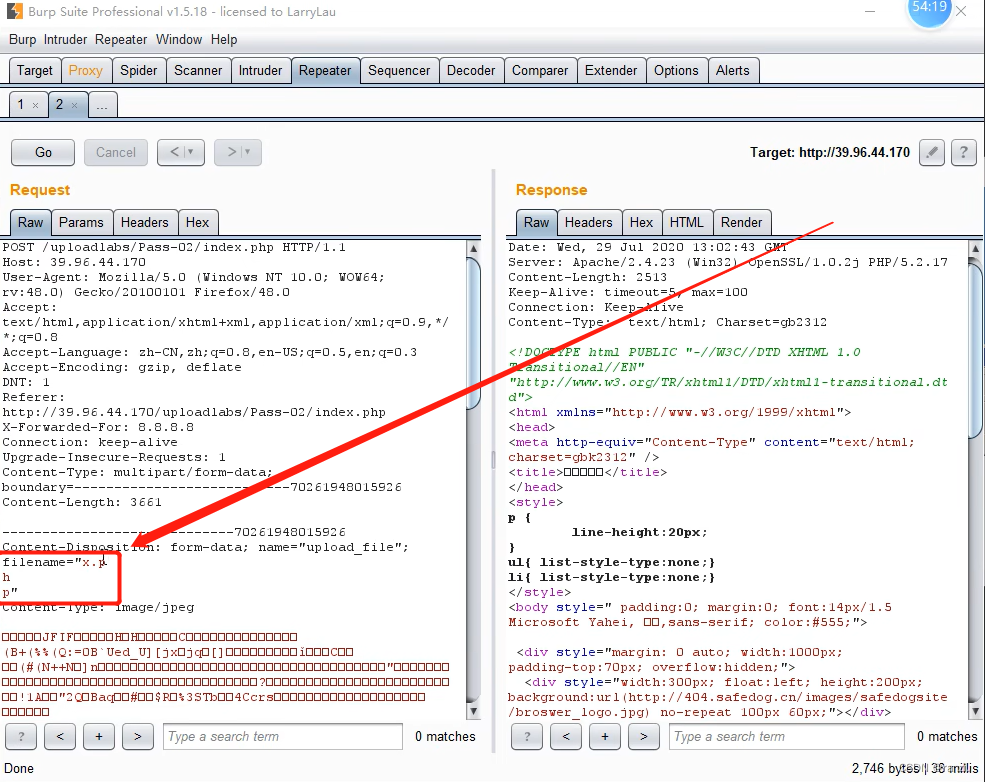Open help with the question mark beside target
The width and height of the screenshot is (985, 782).
[x=964, y=152]
